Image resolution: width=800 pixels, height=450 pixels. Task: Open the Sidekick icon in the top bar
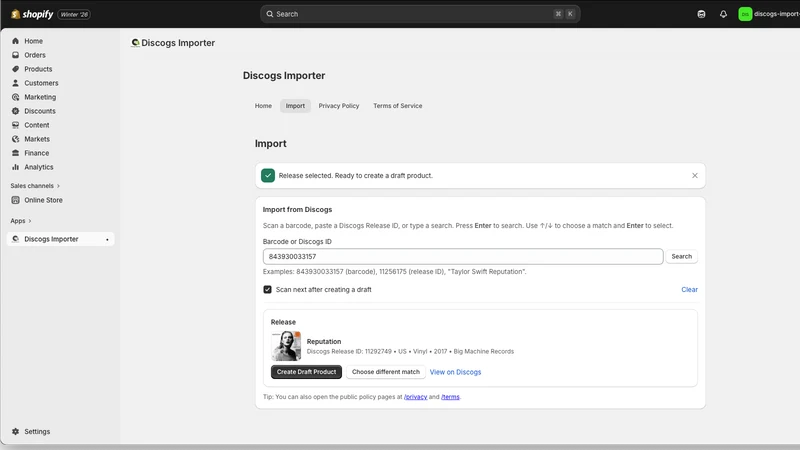coord(701,14)
